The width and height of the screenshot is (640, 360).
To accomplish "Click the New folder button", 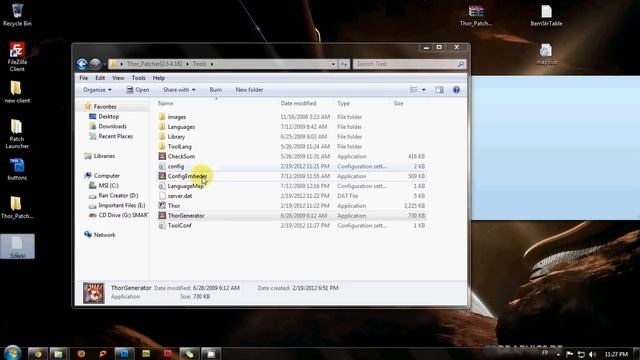I will coord(249,90).
